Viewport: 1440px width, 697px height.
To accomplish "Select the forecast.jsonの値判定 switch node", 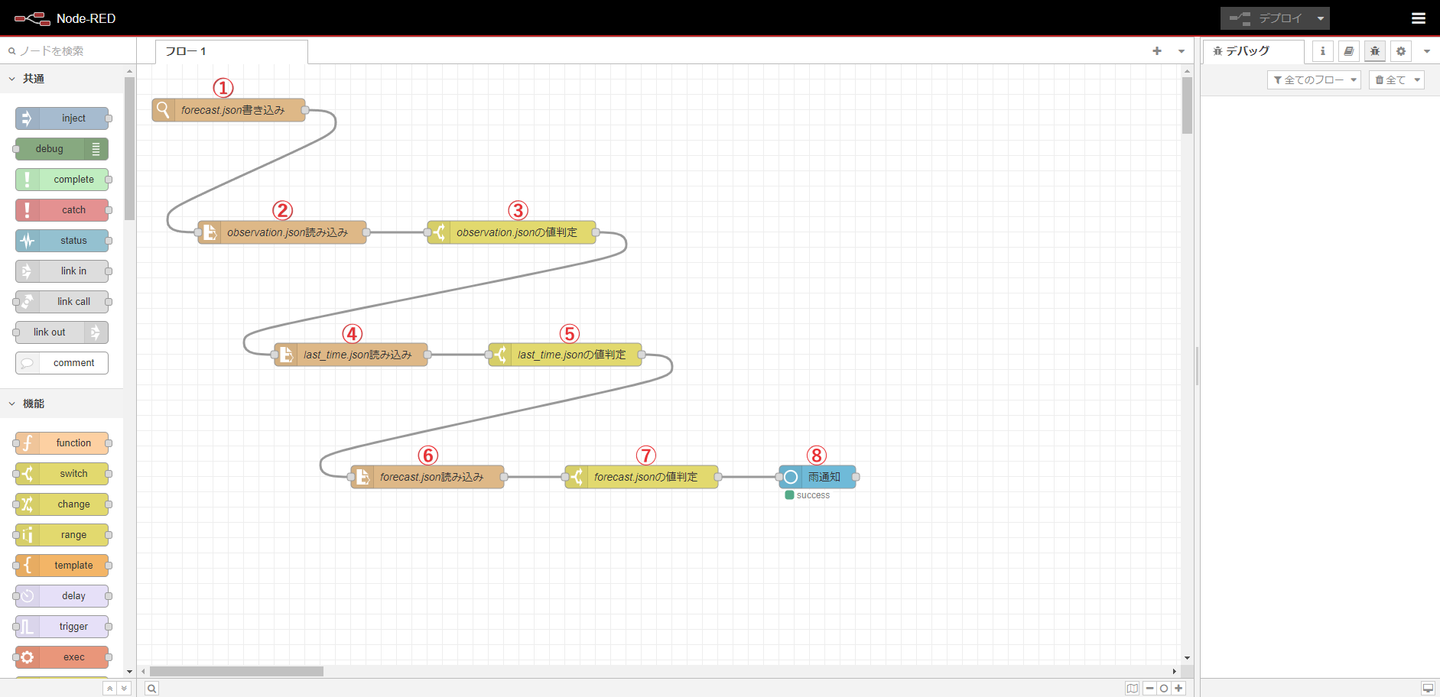I will click(641, 477).
